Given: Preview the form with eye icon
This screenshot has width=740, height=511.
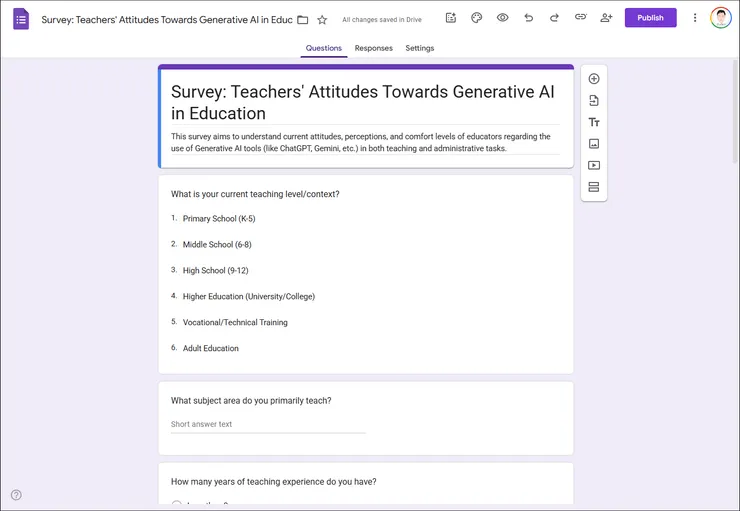Looking at the screenshot, I should tap(503, 18).
